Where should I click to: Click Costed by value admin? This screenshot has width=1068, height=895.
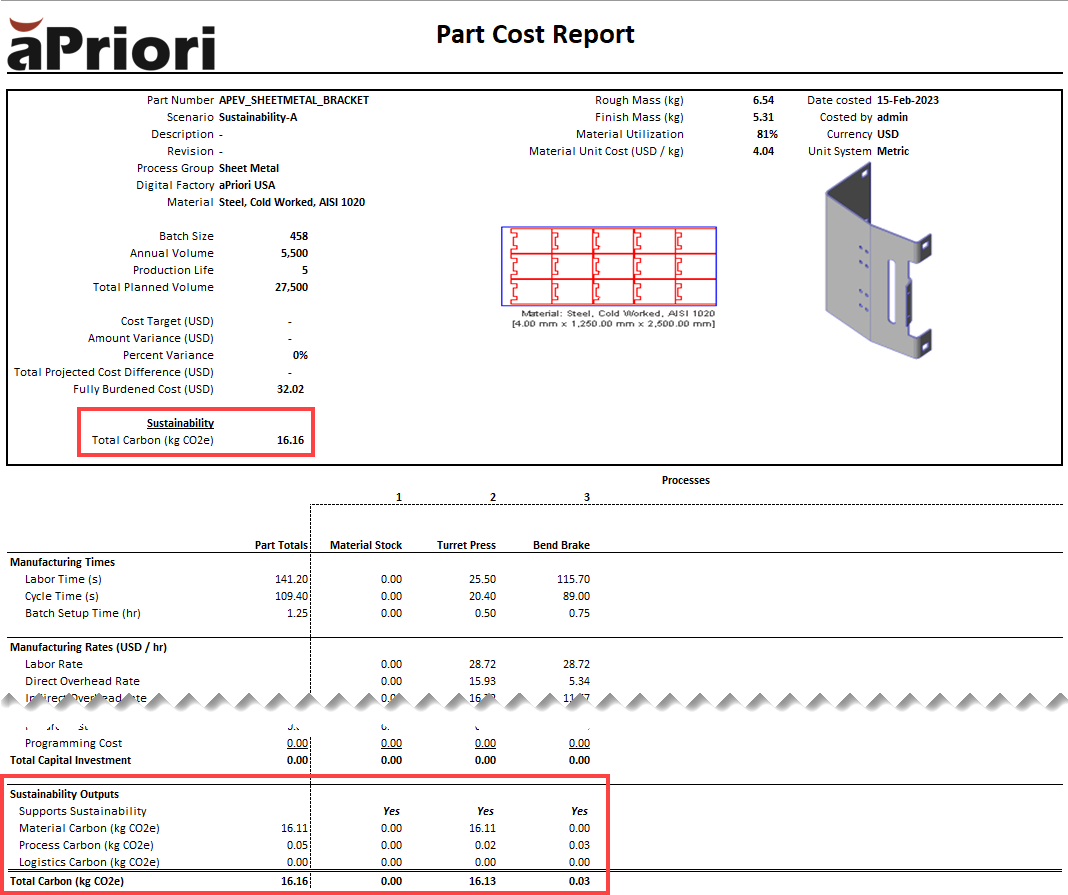[x=892, y=117]
